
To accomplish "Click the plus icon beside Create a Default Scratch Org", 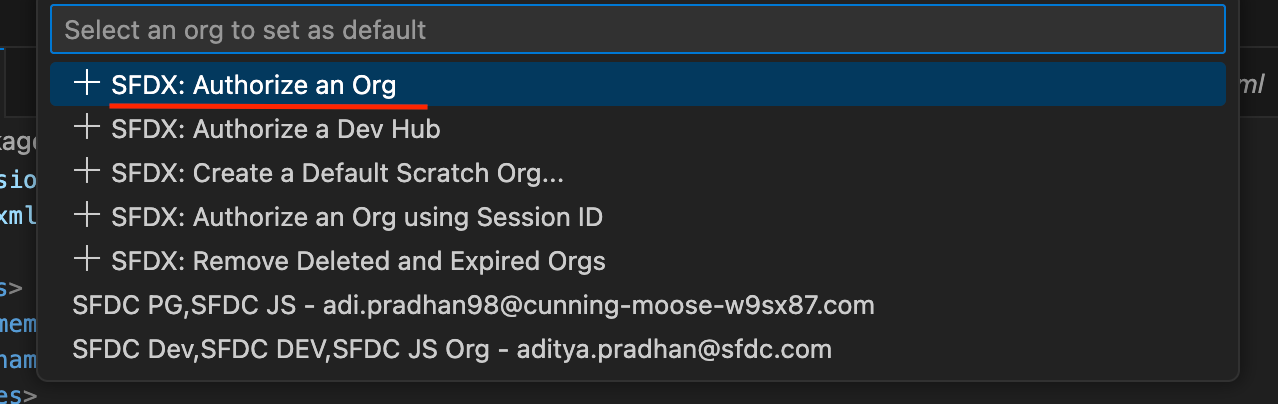I will [88, 171].
